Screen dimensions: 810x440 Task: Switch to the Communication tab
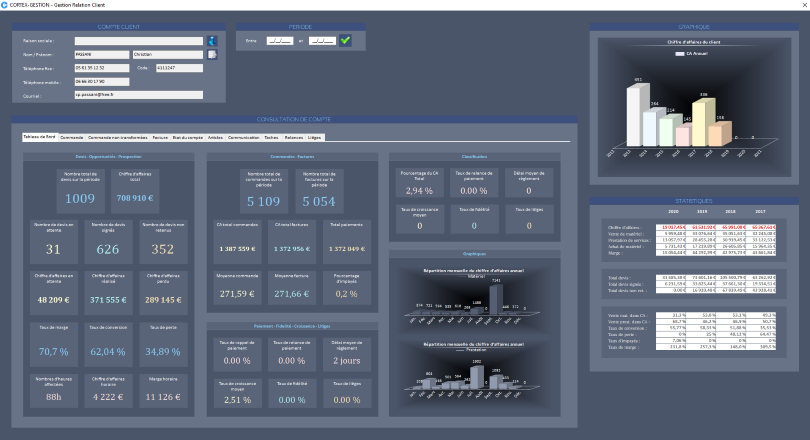pos(244,137)
